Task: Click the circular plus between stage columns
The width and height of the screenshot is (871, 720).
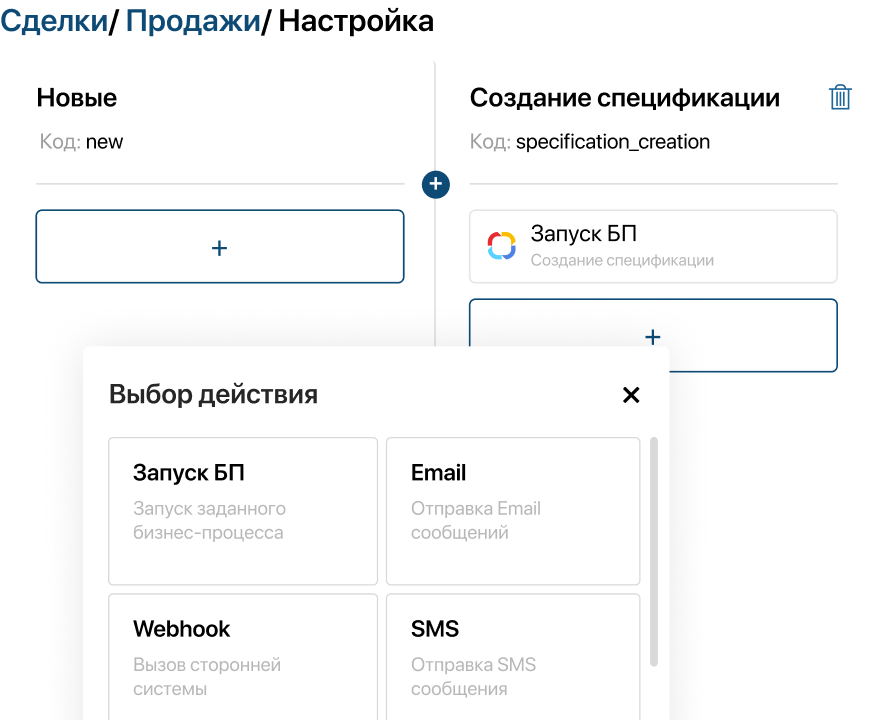Action: (x=435, y=184)
